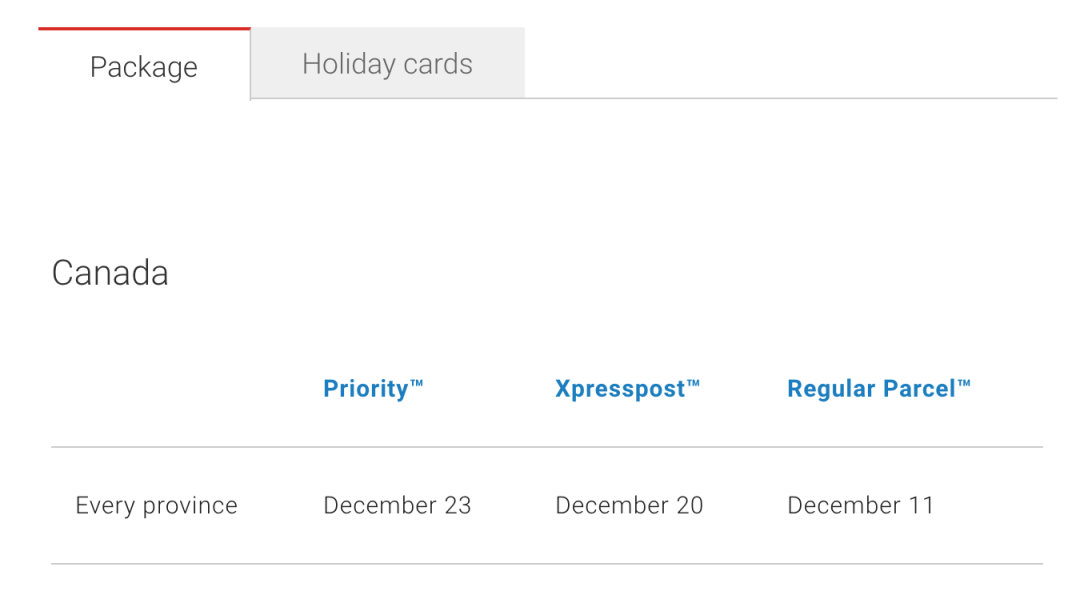
Task: Click the word "cards" in Holiday cards tab
Action: 438,64
